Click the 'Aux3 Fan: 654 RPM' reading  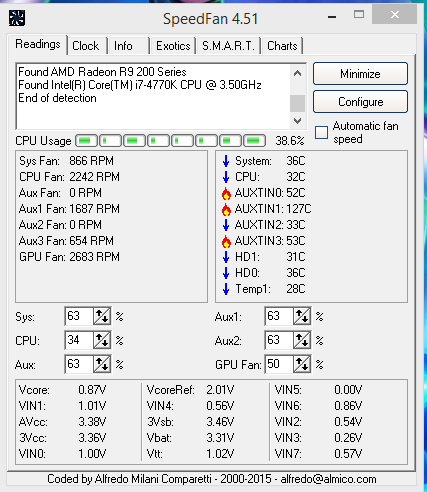[66, 241]
